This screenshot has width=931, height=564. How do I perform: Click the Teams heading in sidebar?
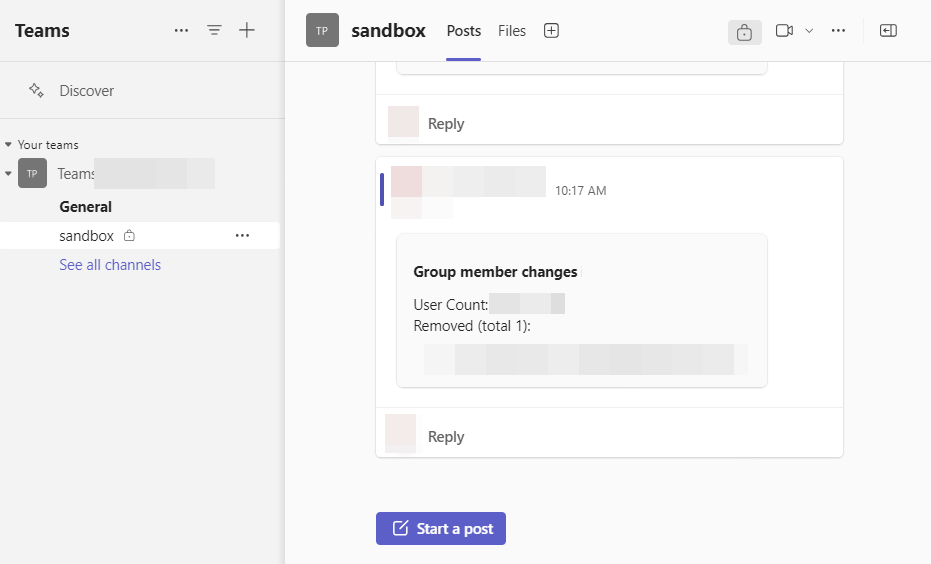[42, 30]
